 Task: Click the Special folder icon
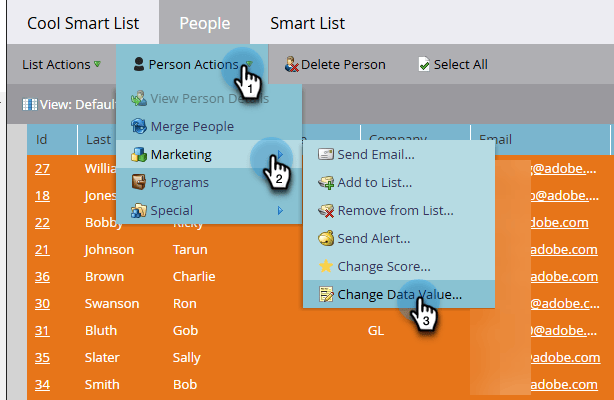point(139,210)
